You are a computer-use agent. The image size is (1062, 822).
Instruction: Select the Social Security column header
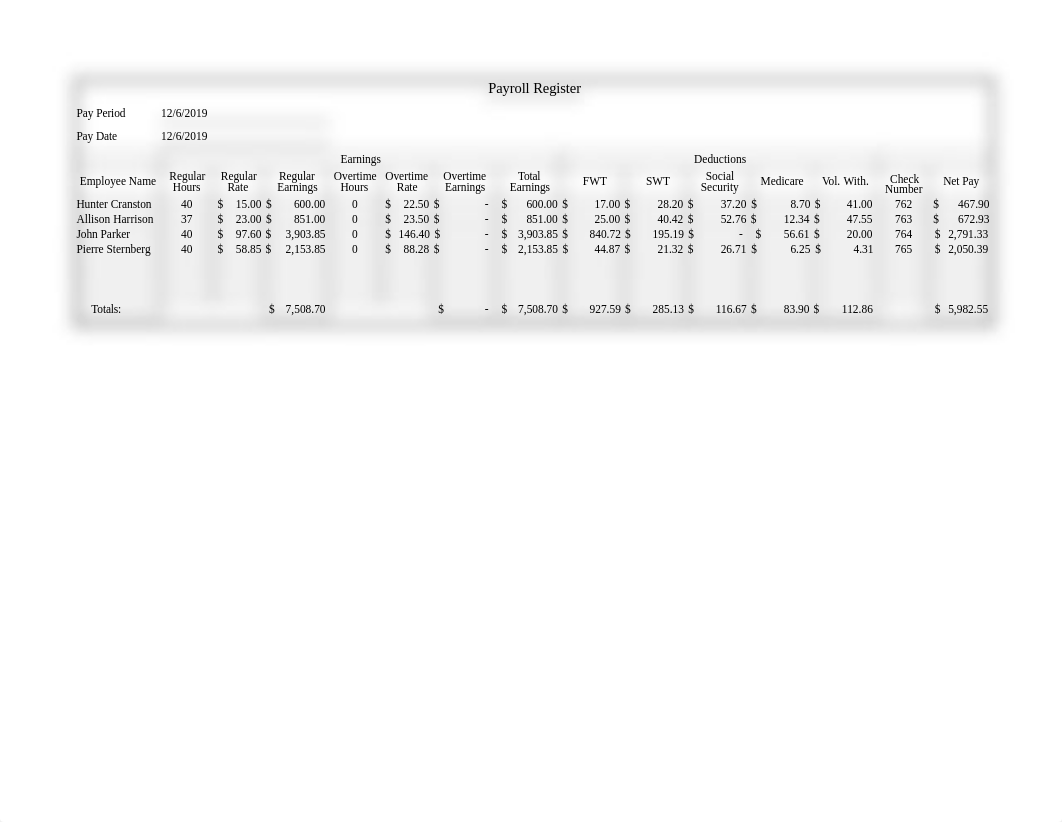(x=719, y=181)
